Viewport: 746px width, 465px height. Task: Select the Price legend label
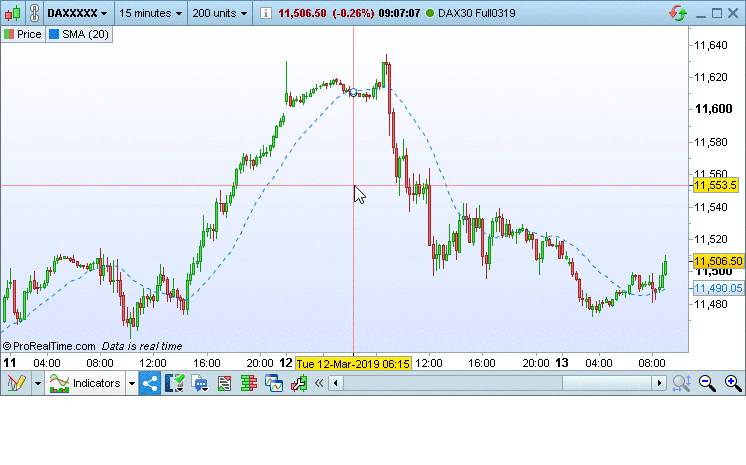pos(23,34)
